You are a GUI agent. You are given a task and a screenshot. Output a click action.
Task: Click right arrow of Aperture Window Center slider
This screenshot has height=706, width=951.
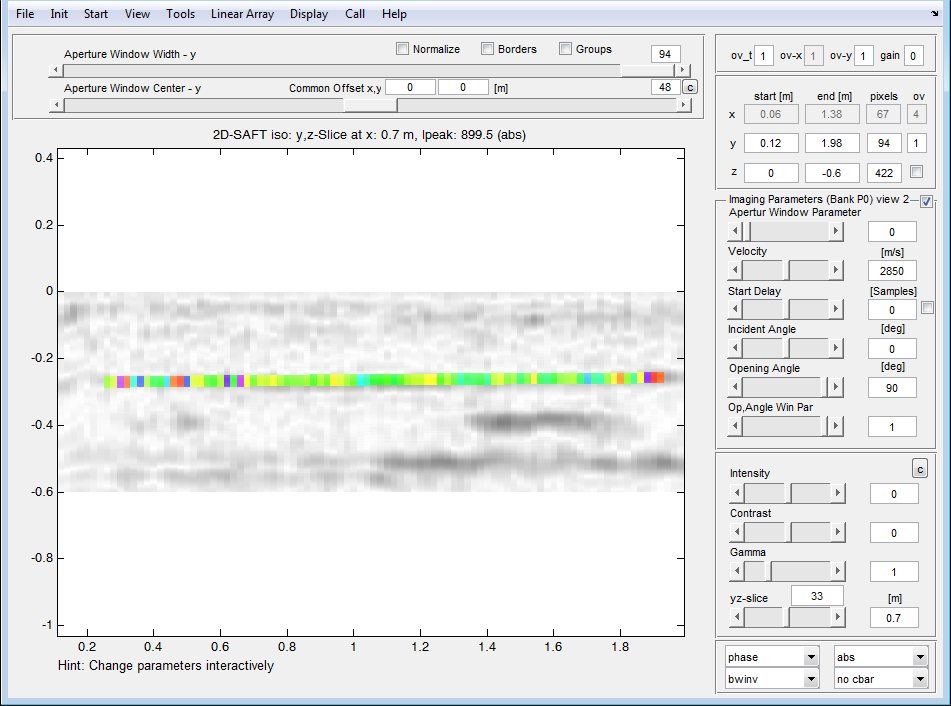pyautogui.click(x=683, y=105)
